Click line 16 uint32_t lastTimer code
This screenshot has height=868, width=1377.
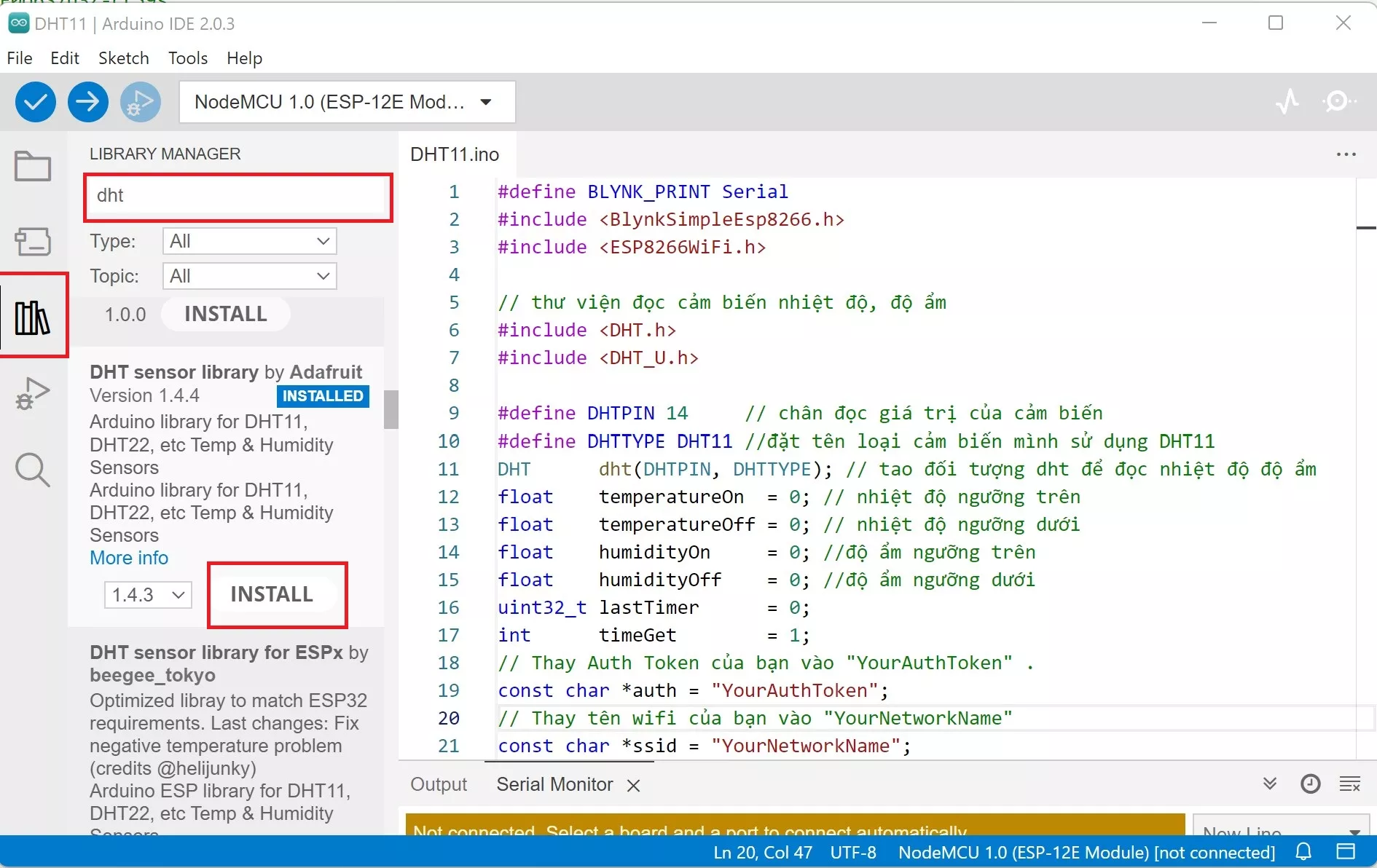click(x=654, y=607)
